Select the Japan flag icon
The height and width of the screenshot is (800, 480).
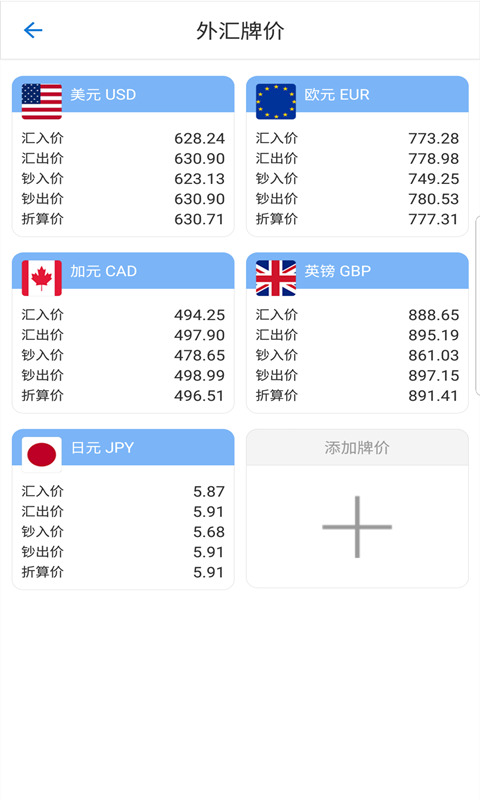click(x=42, y=454)
